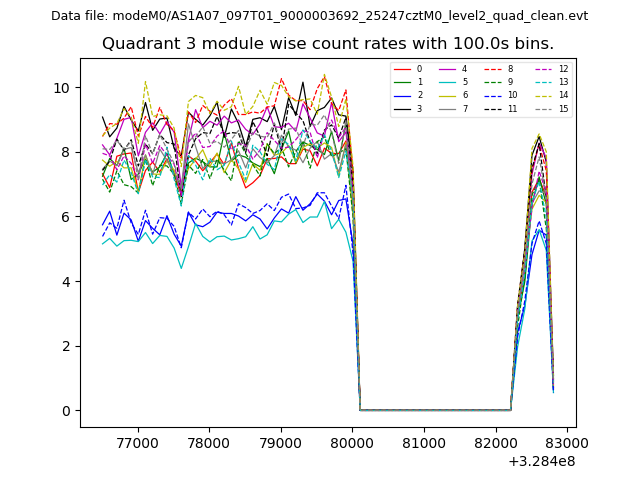The width and height of the screenshot is (640, 480).
Task: Click the y-axis tick label 6
Action: pyautogui.click(x=66, y=217)
